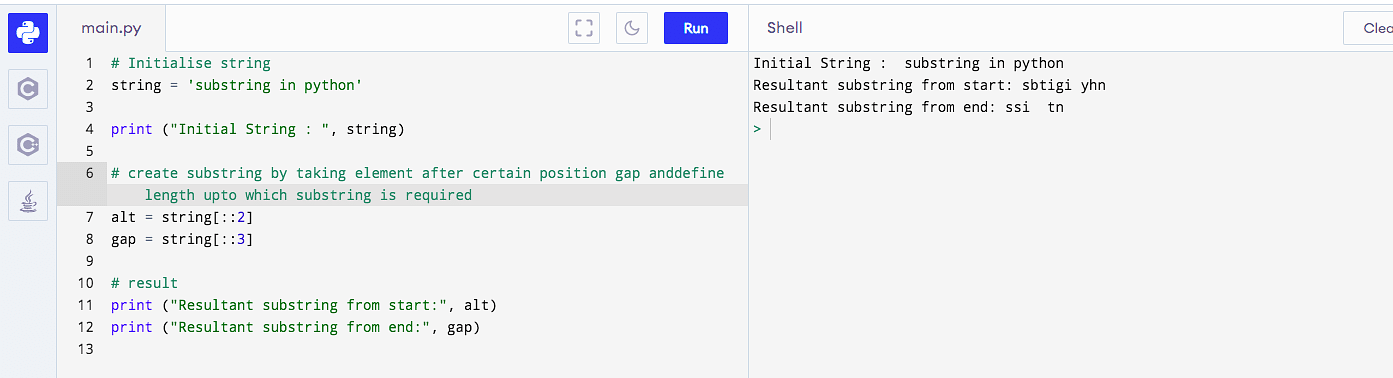
Task: Click line number 6 in gutter
Action: coord(89,173)
